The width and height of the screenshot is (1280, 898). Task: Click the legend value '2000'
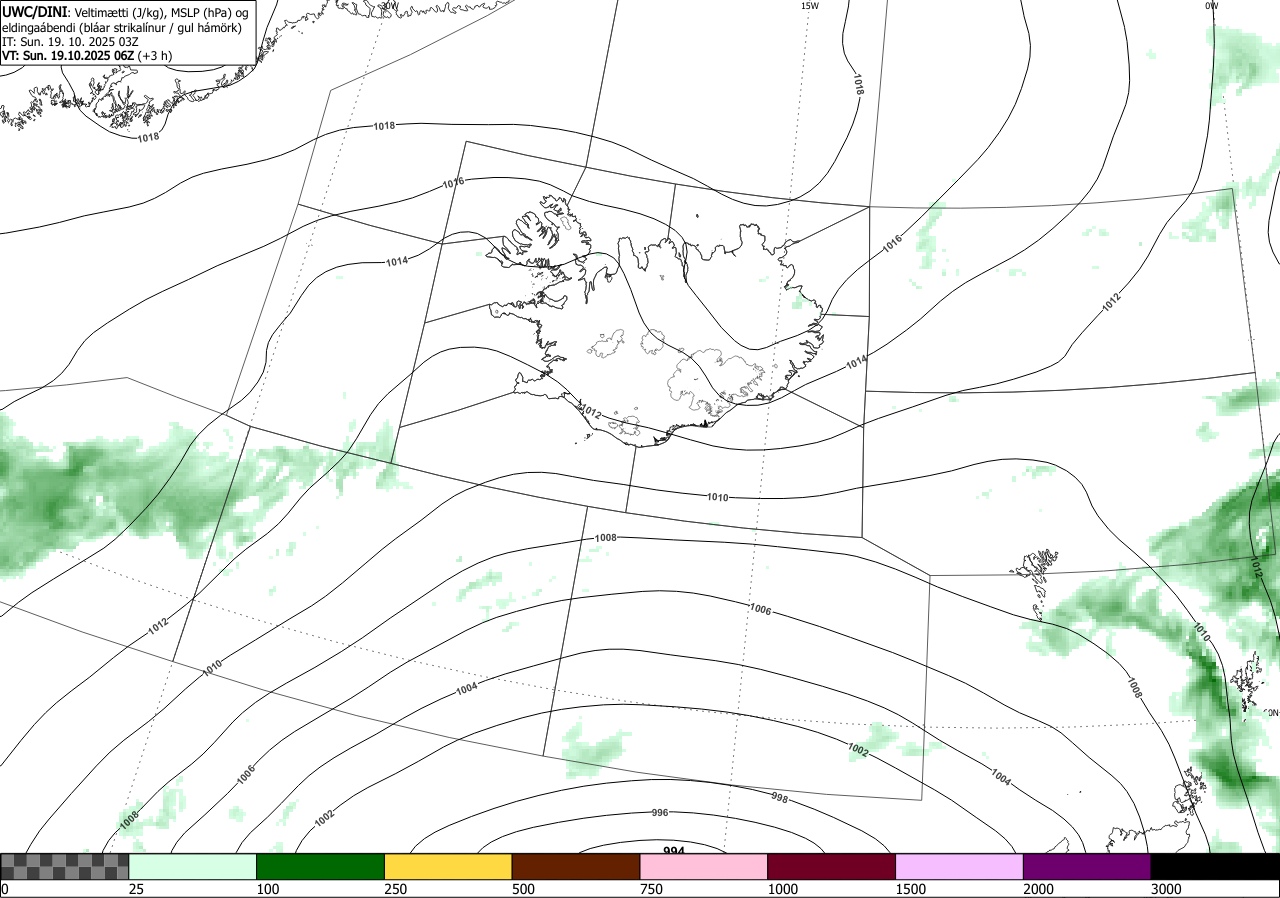(1040, 889)
